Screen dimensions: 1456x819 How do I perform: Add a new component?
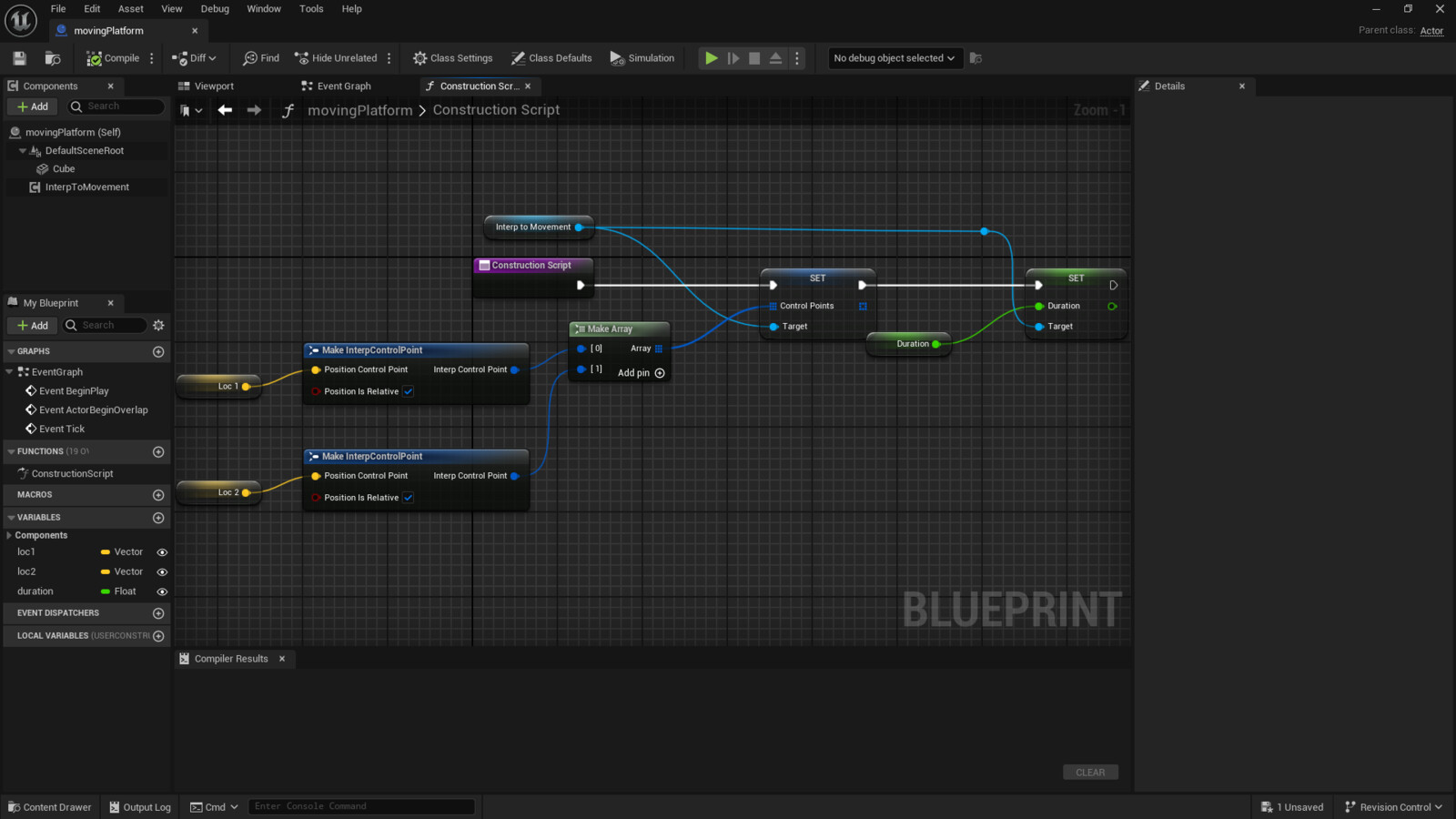click(33, 106)
